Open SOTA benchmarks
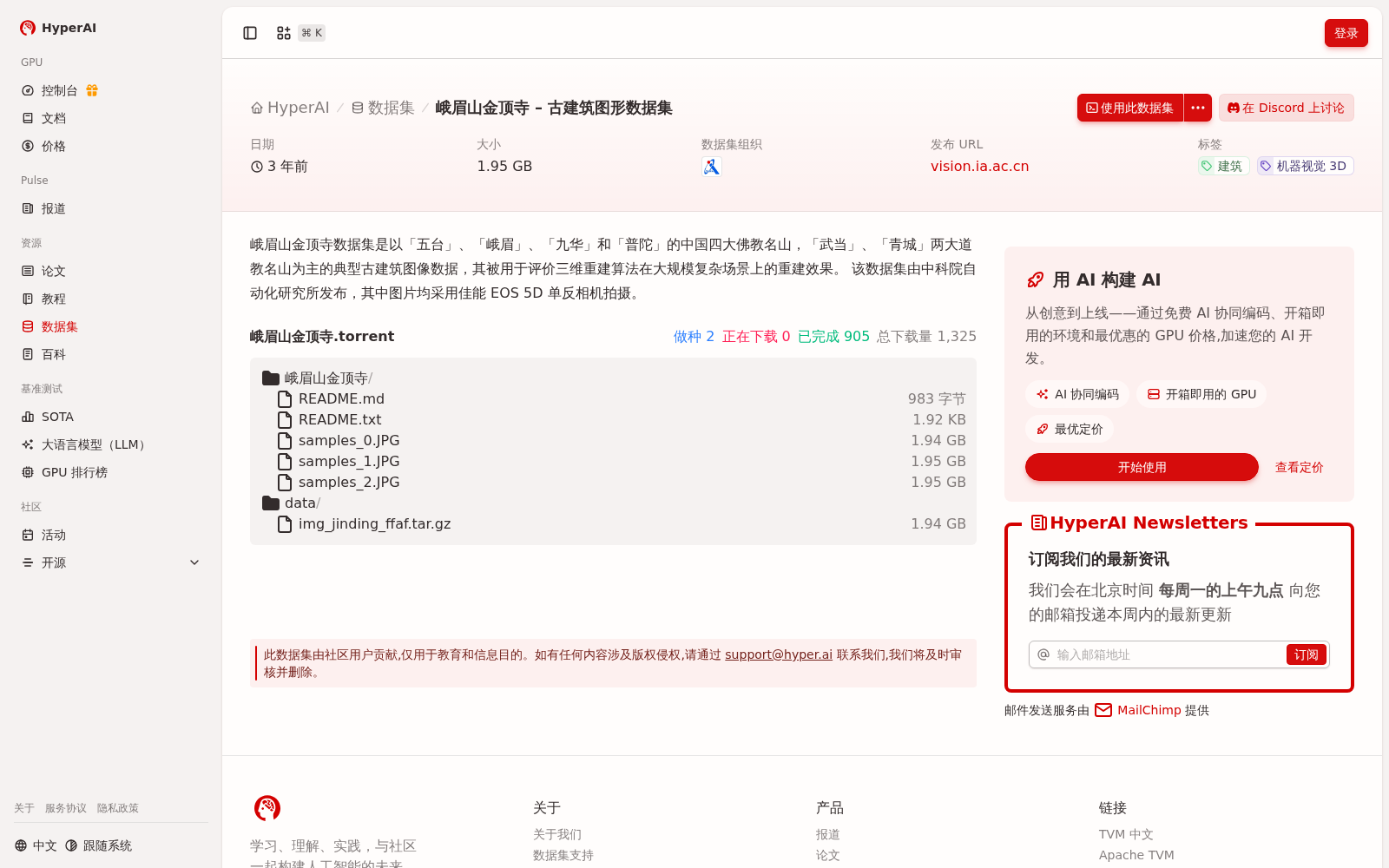 [x=57, y=417]
